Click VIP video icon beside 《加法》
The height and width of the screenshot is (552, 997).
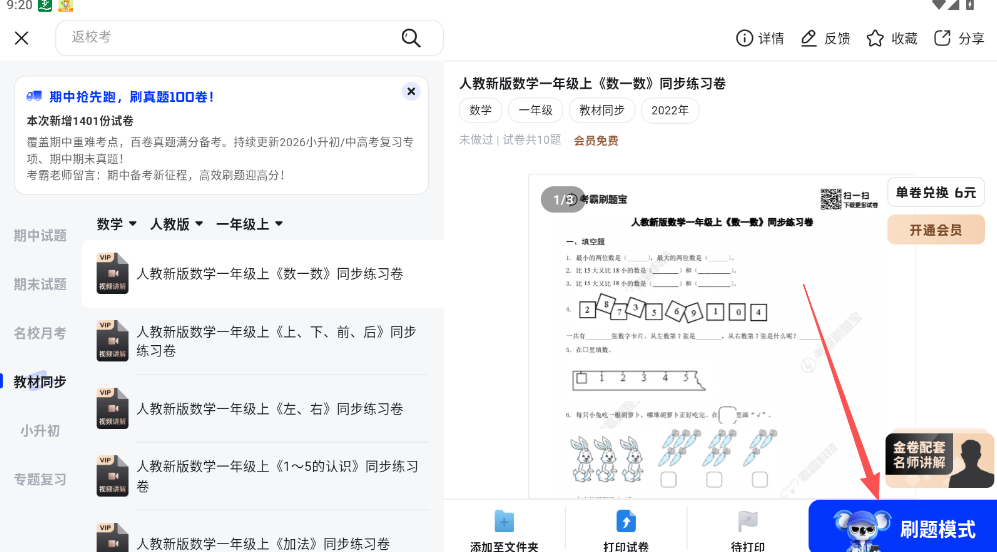[113, 537]
